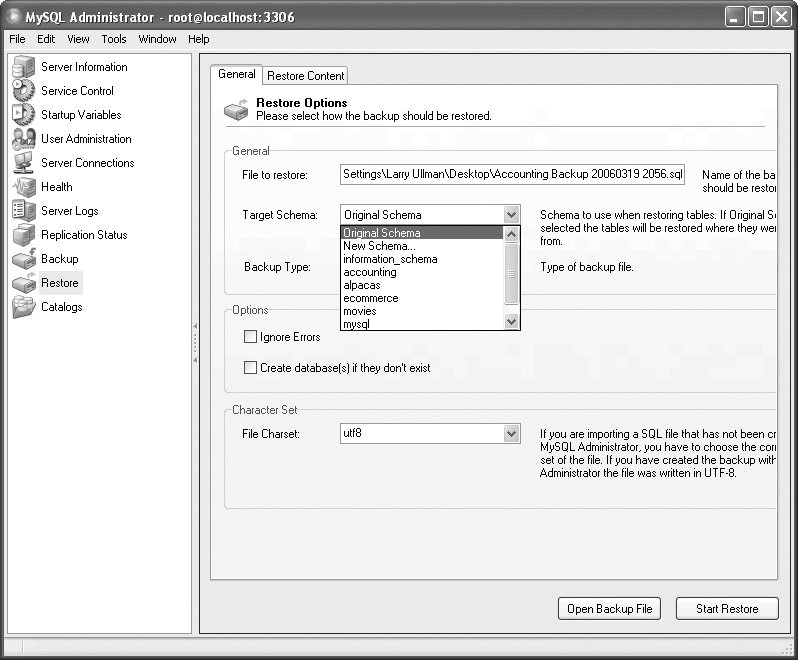The height and width of the screenshot is (660, 798).
Task: Close the MySQL Administrator window
Action: (781, 17)
